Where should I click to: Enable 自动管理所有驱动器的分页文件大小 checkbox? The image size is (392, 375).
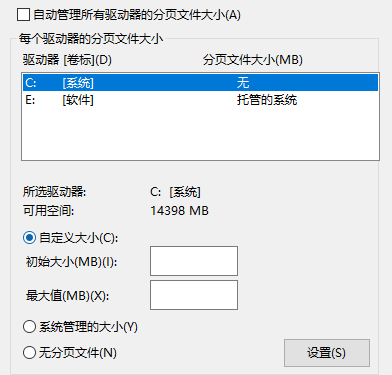pos(23,15)
